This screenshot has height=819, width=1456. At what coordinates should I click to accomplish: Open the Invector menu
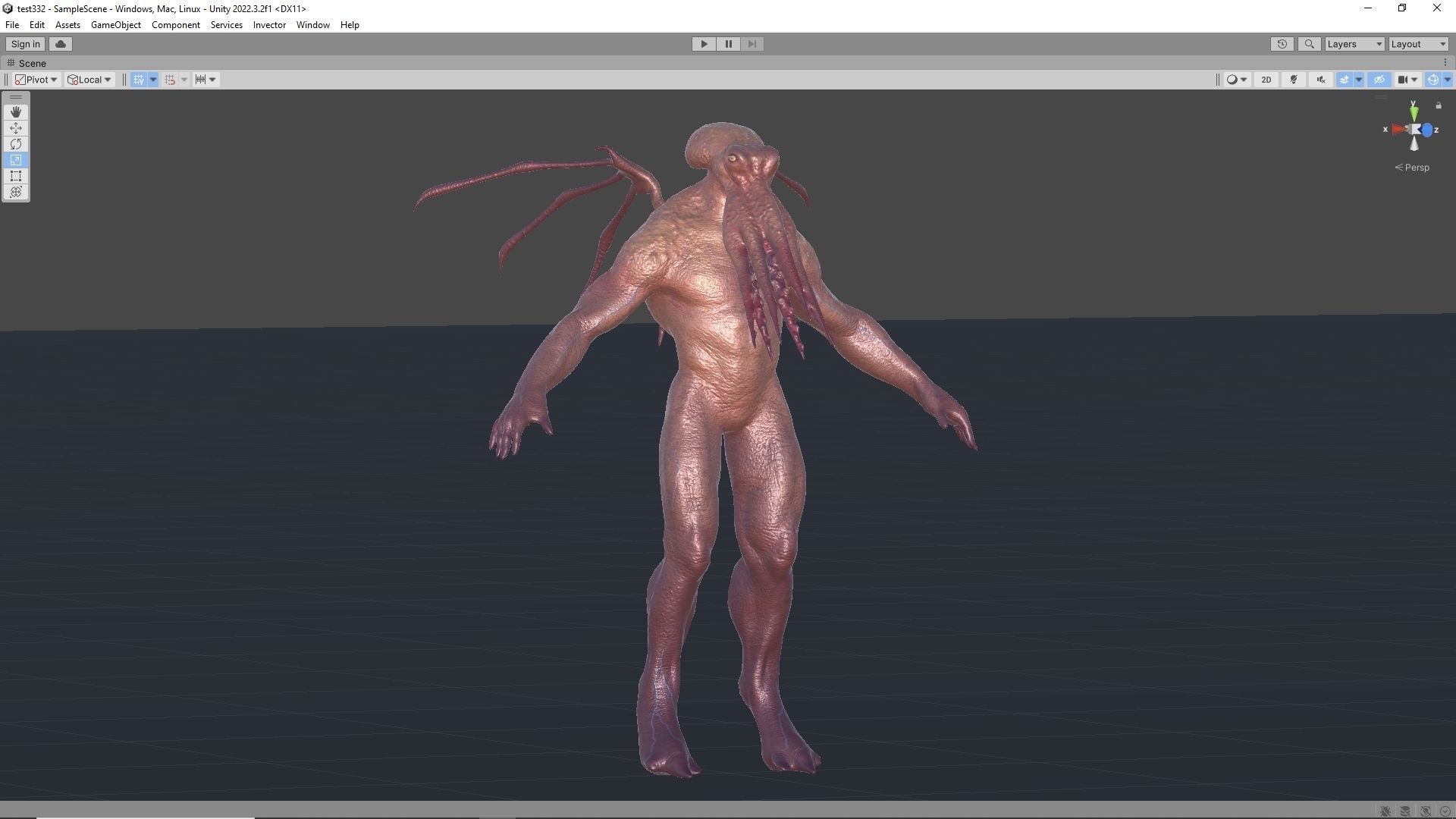coord(269,25)
